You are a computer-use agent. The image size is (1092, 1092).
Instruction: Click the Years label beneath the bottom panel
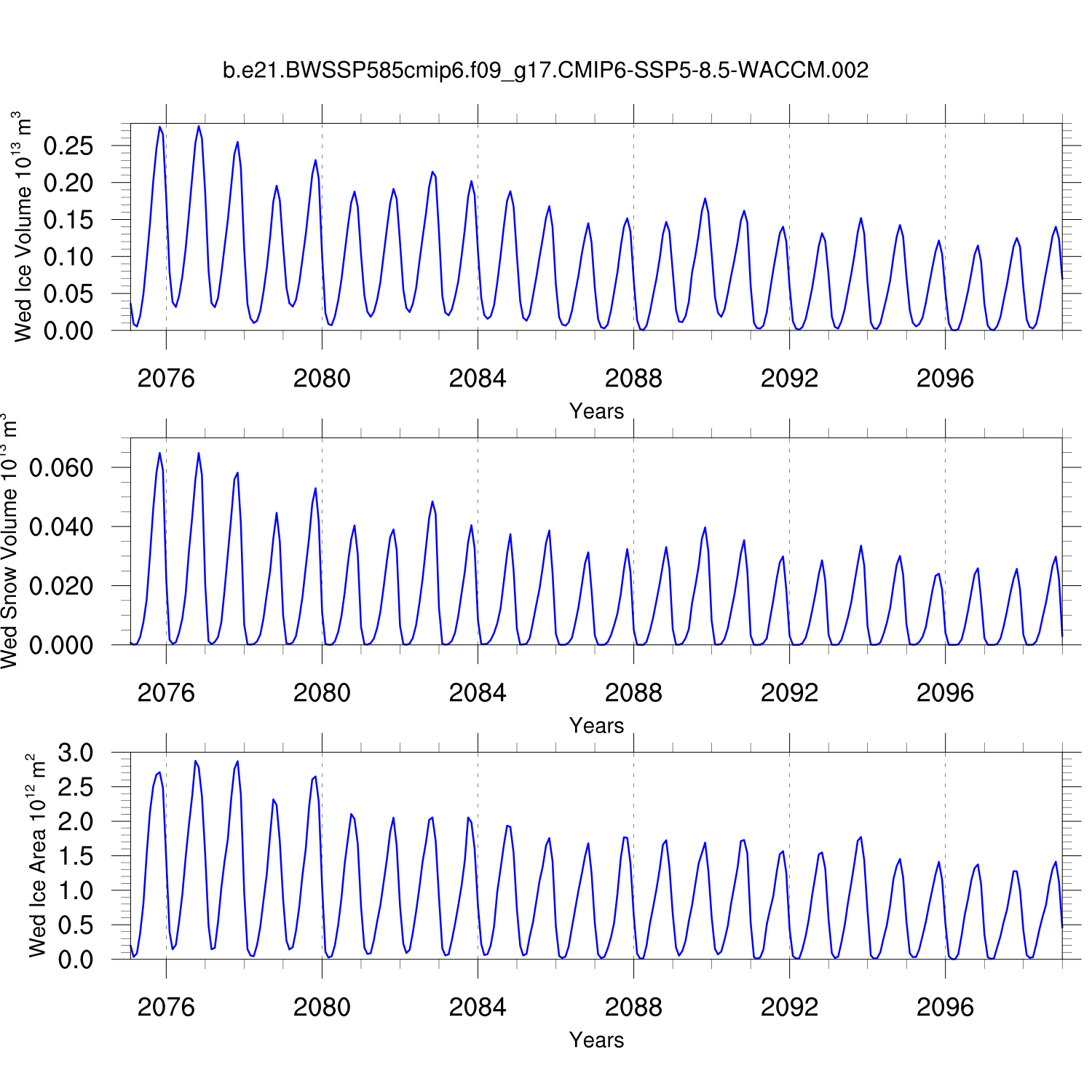(596, 1040)
